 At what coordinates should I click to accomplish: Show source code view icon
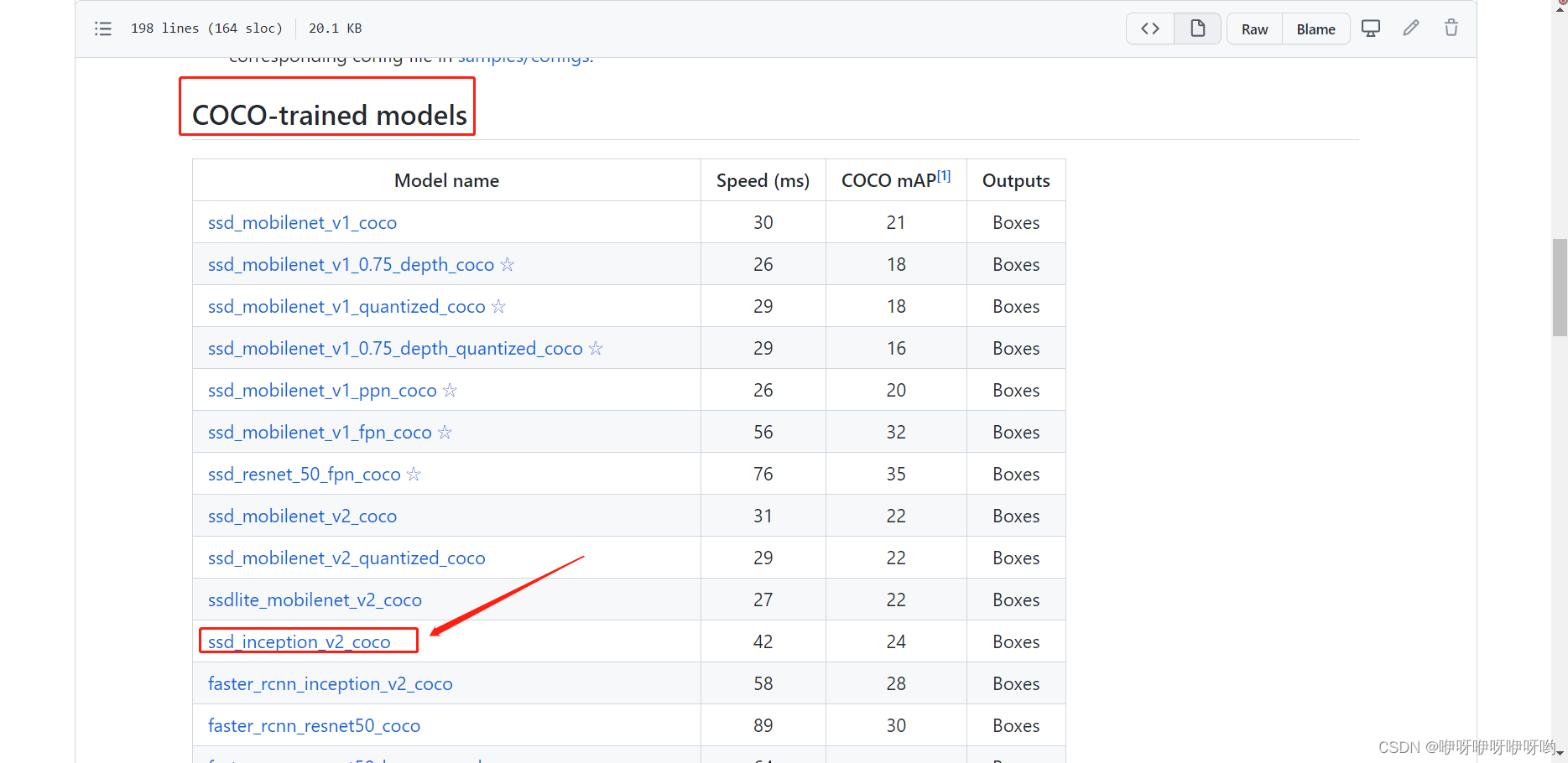pos(1150,29)
